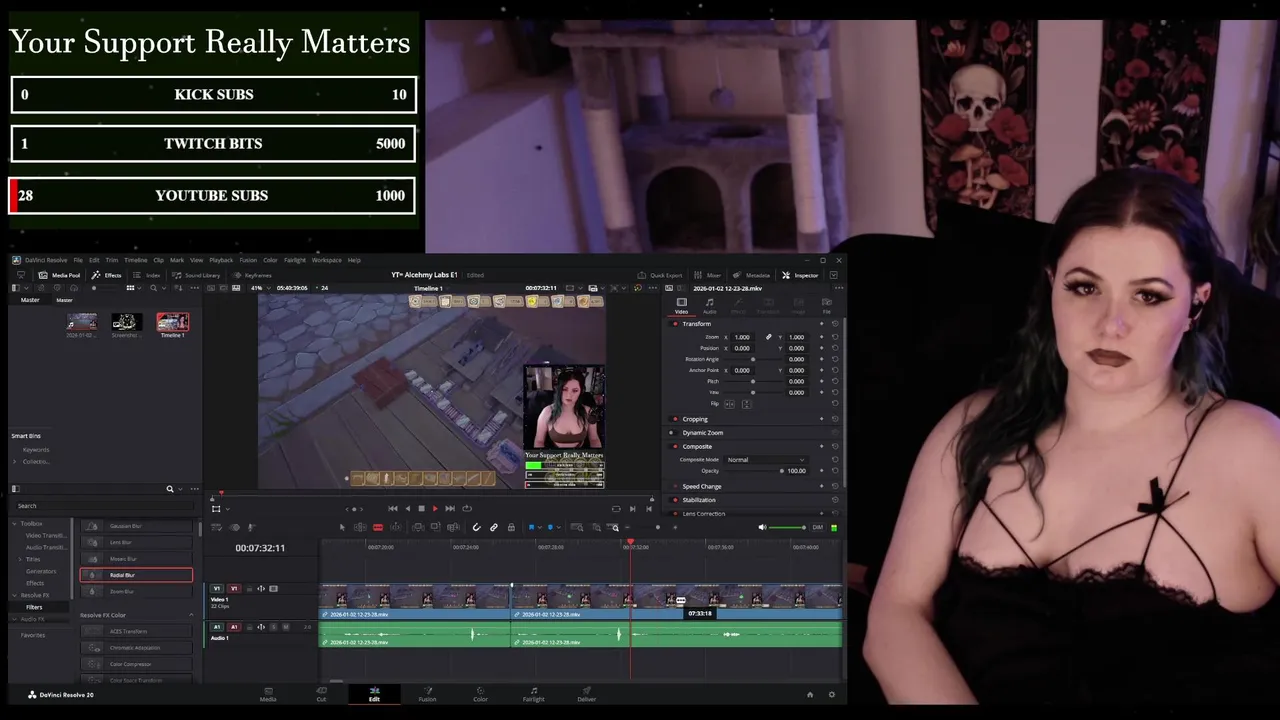
Task: Click the blue flag icon
Action: [531, 527]
